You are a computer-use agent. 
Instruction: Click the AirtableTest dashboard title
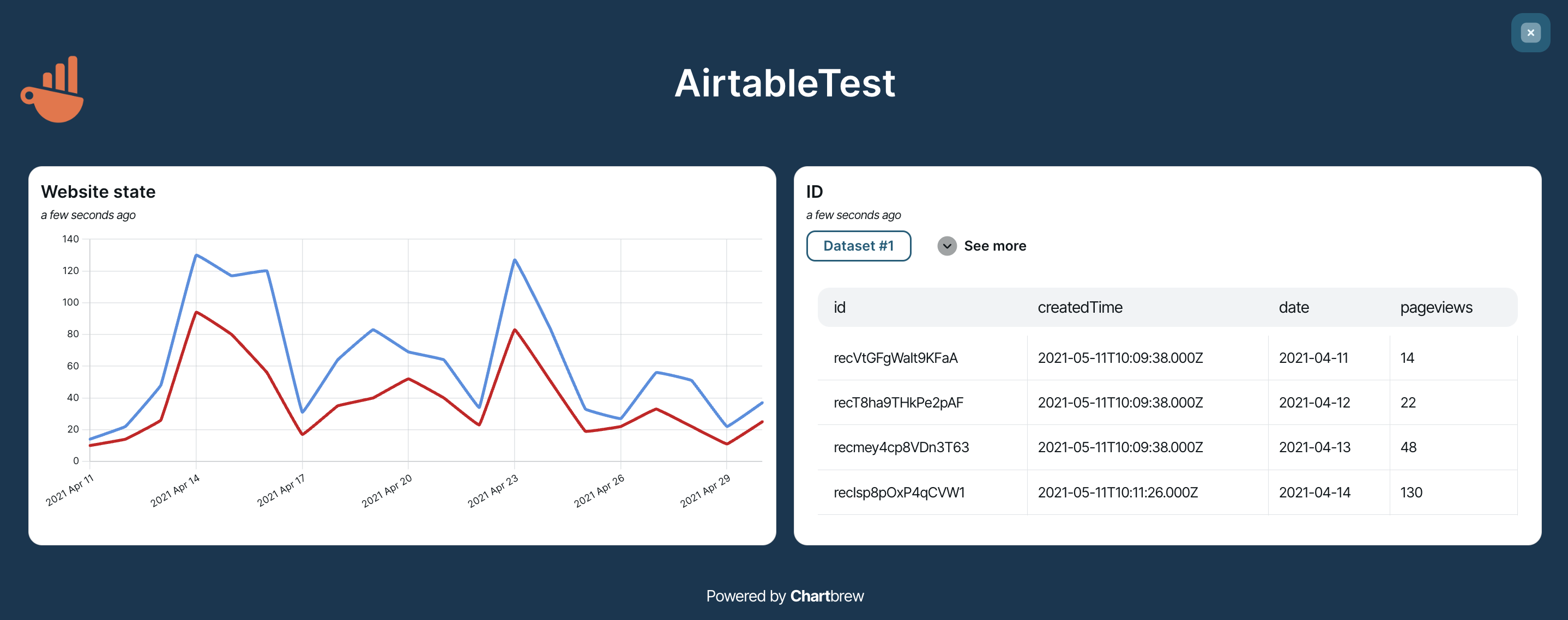point(785,83)
